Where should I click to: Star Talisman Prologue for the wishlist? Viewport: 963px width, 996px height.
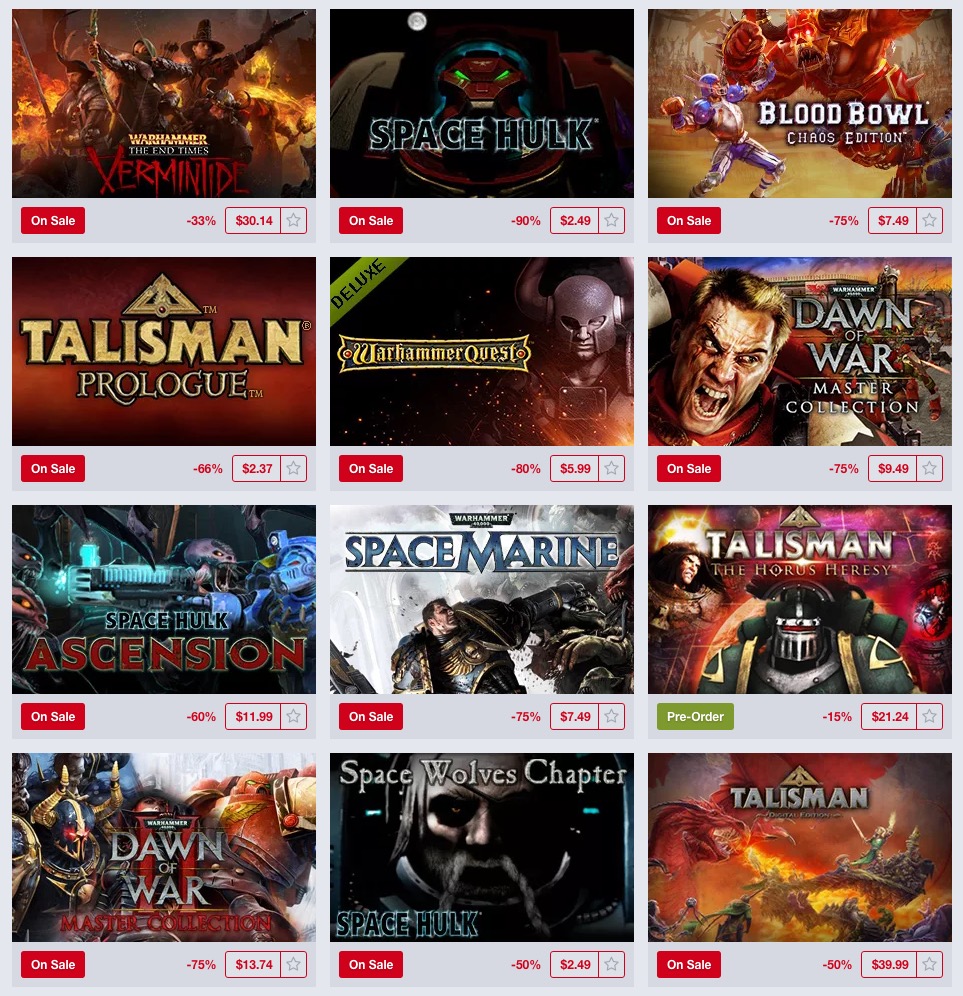coord(293,468)
